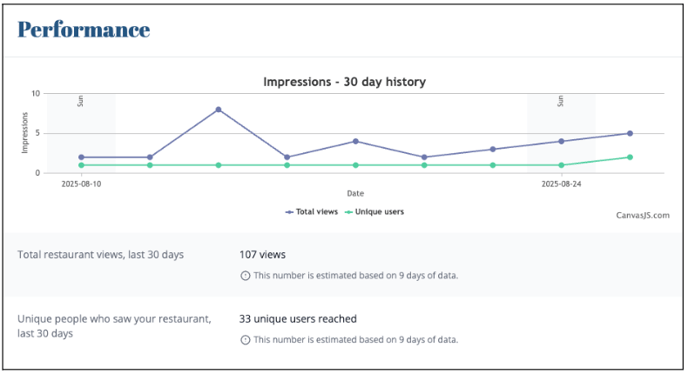Screen dimensions: 688x374
Task: Click the Total restaurant views, last 30 days label
Action: coord(100,255)
